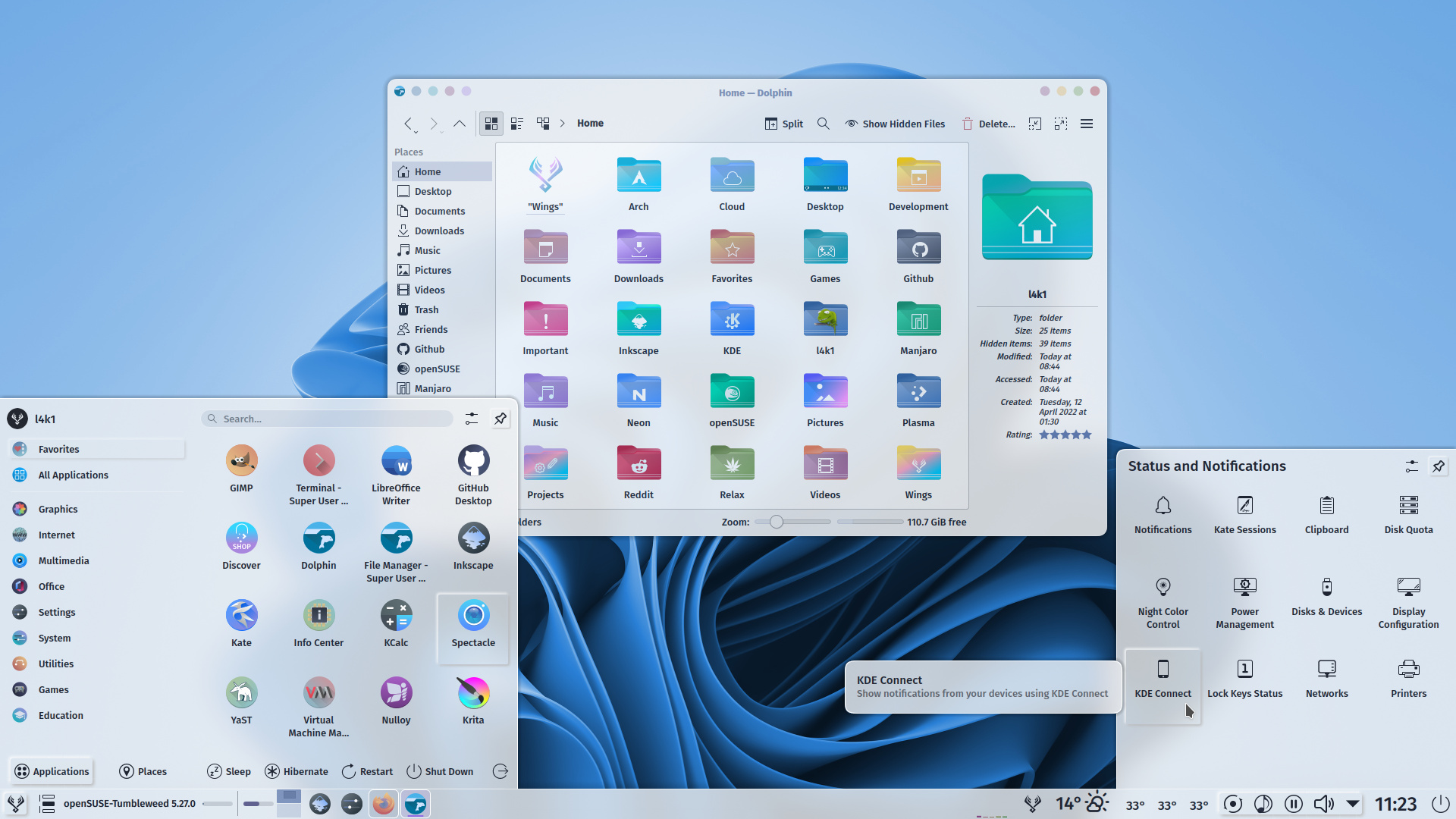The height and width of the screenshot is (819, 1456).
Task: Click the search icon in Dolphin toolbar
Action: click(823, 124)
